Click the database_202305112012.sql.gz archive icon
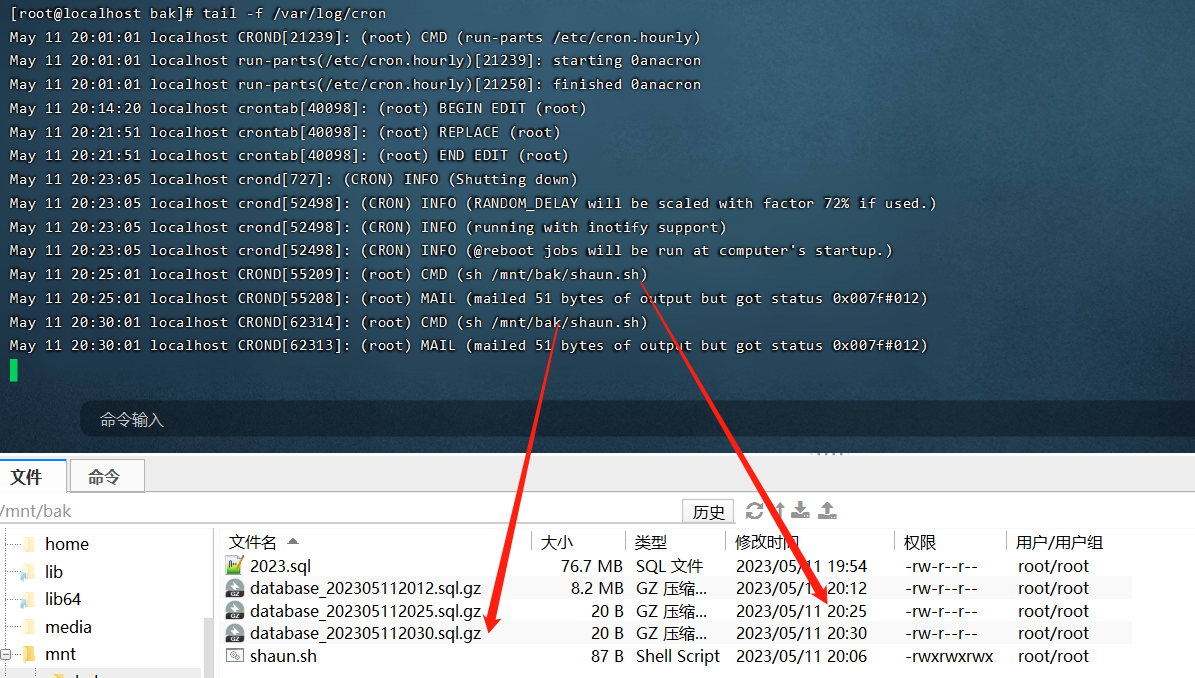Screen dimensions: 1195x678 pyautogui.click(x=235, y=588)
